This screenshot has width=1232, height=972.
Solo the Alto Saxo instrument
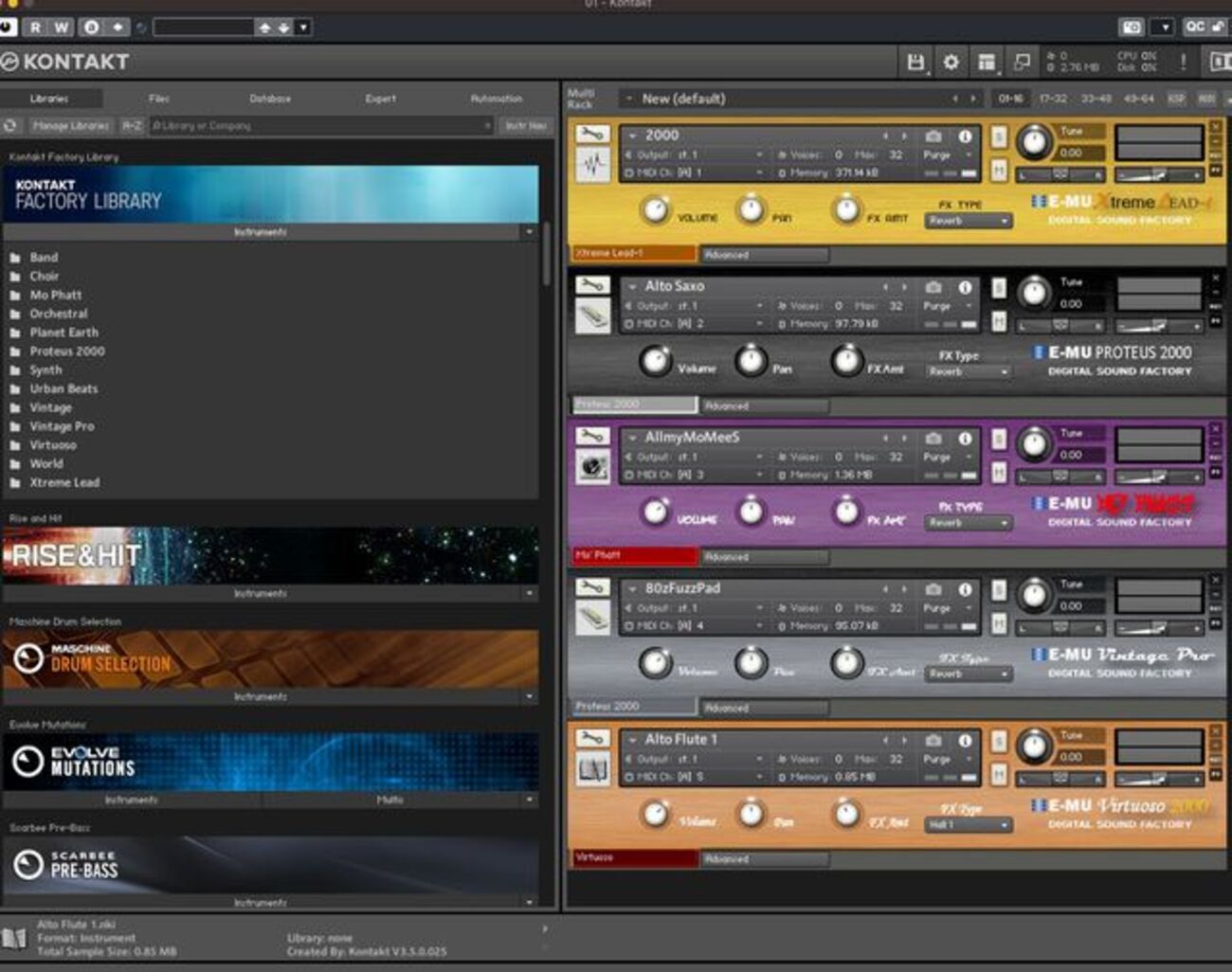point(999,287)
